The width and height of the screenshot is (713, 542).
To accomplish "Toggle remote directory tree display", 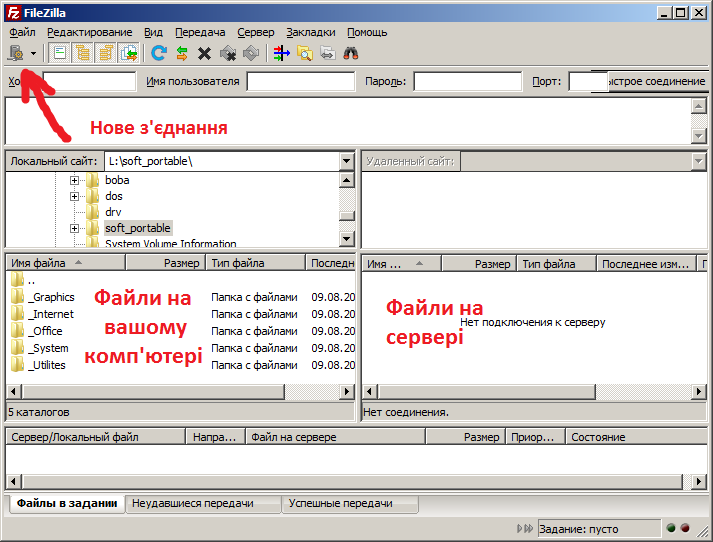I will coord(105,53).
